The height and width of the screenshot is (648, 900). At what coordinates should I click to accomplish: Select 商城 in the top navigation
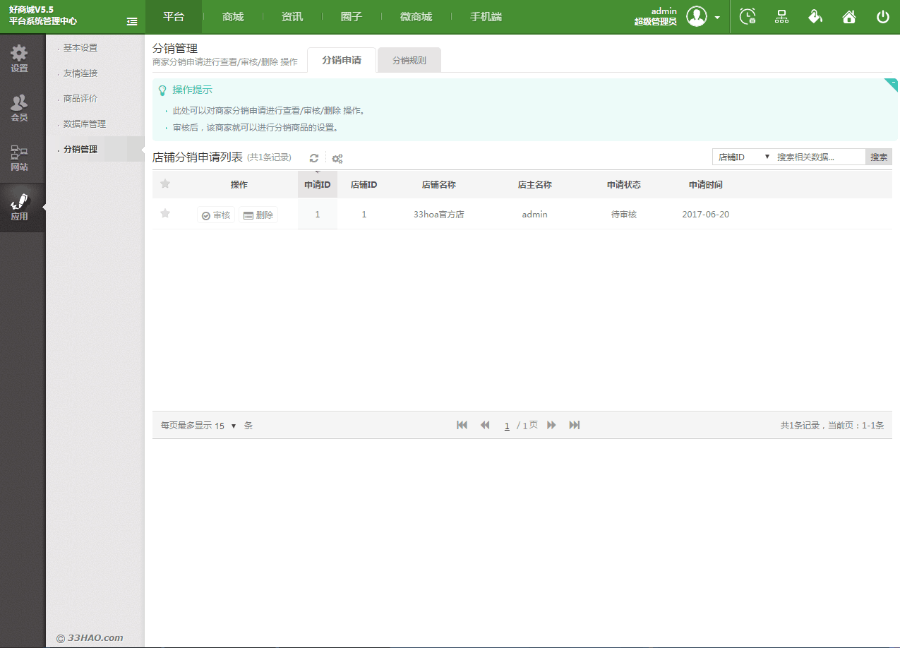tap(233, 17)
